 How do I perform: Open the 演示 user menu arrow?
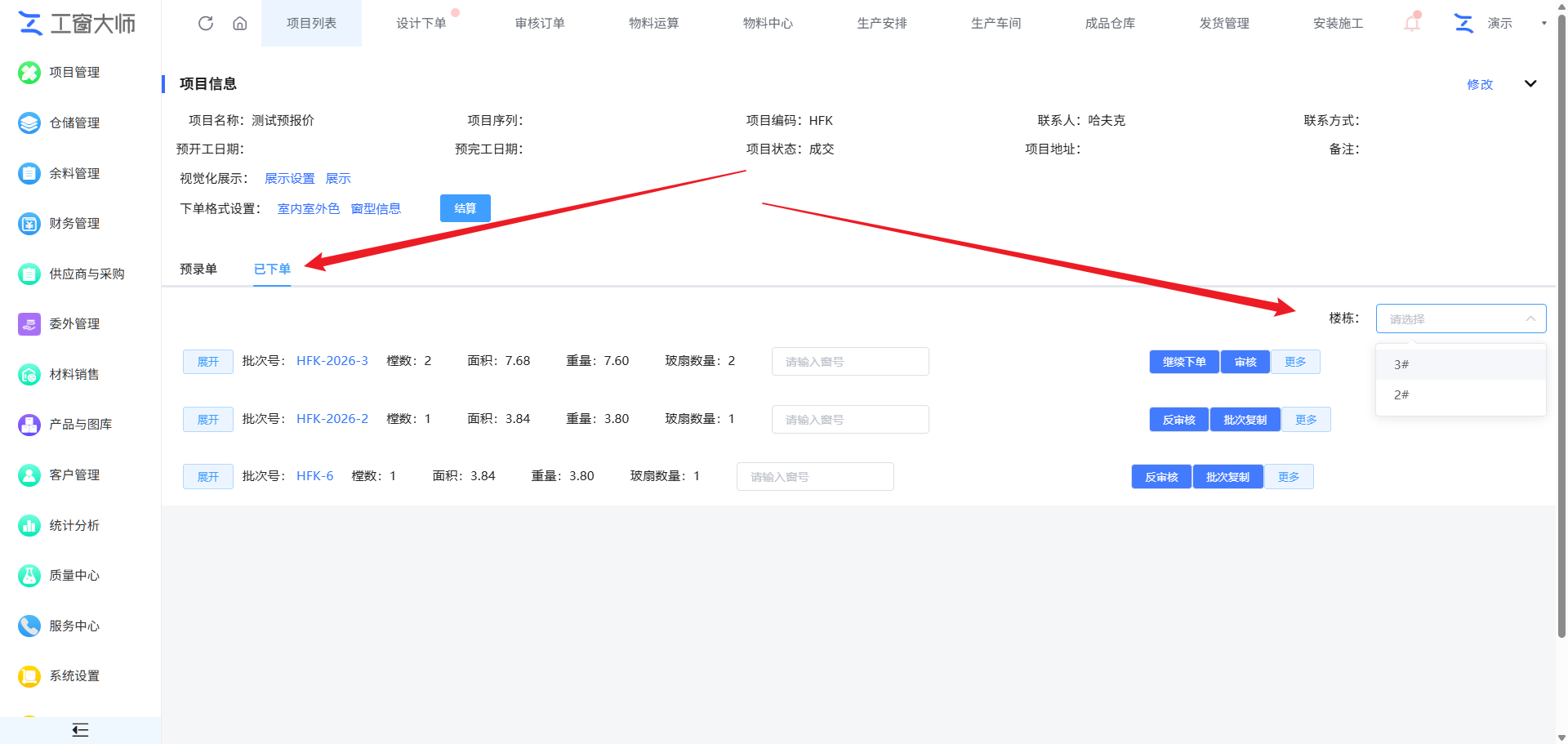[x=1543, y=23]
